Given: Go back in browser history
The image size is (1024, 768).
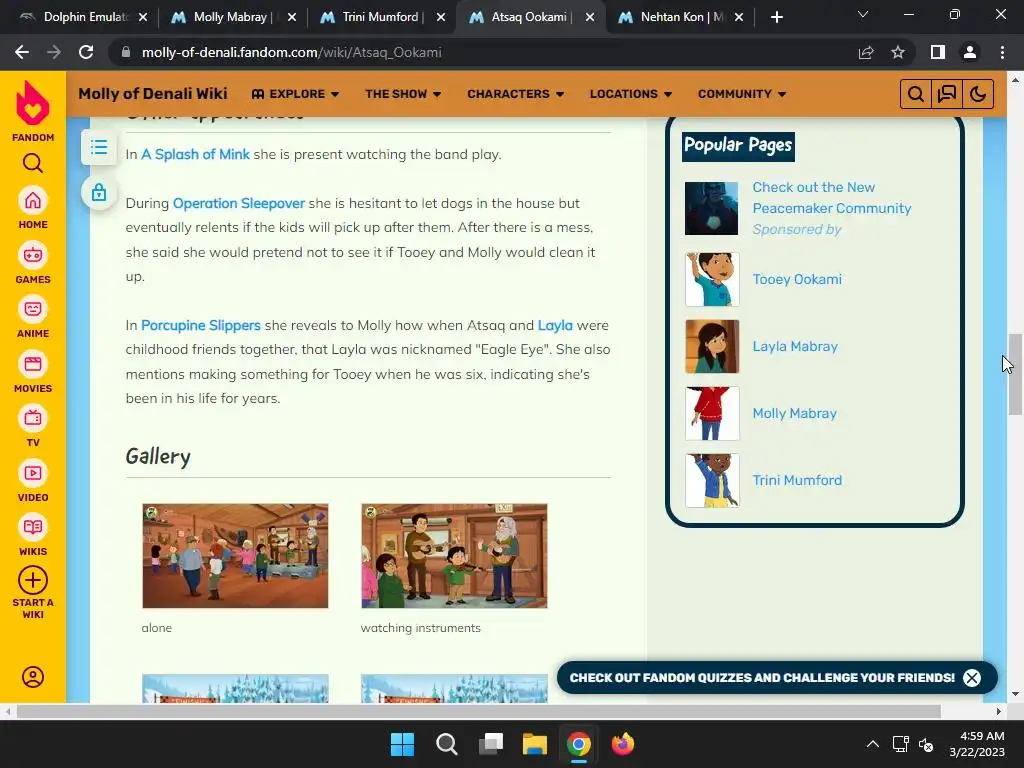Looking at the screenshot, I should coord(22,52).
